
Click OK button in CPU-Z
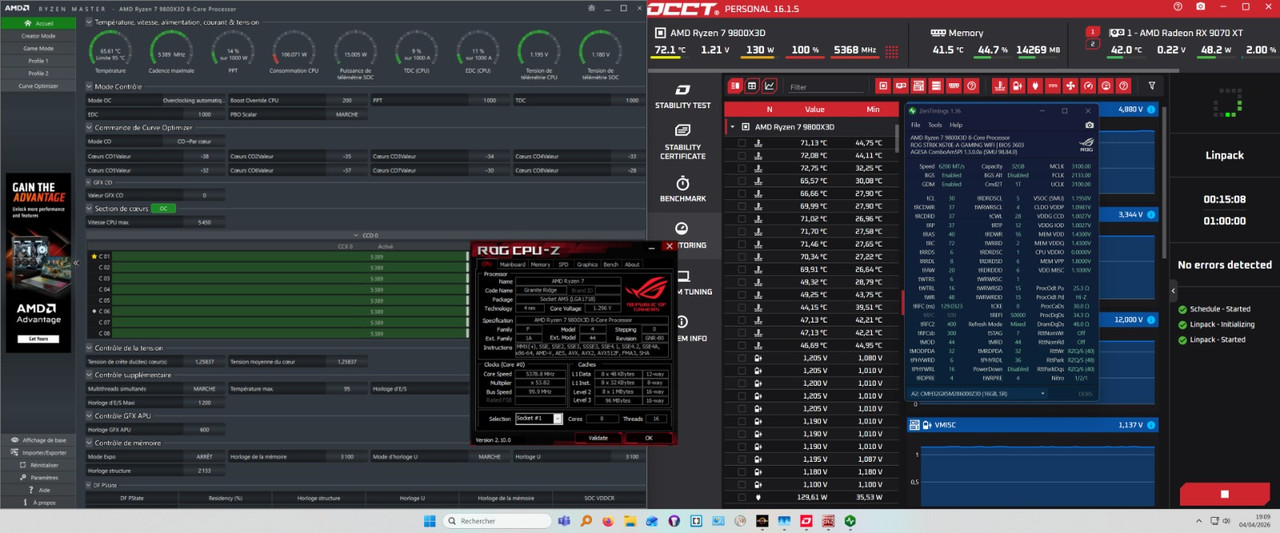click(648, 438)
